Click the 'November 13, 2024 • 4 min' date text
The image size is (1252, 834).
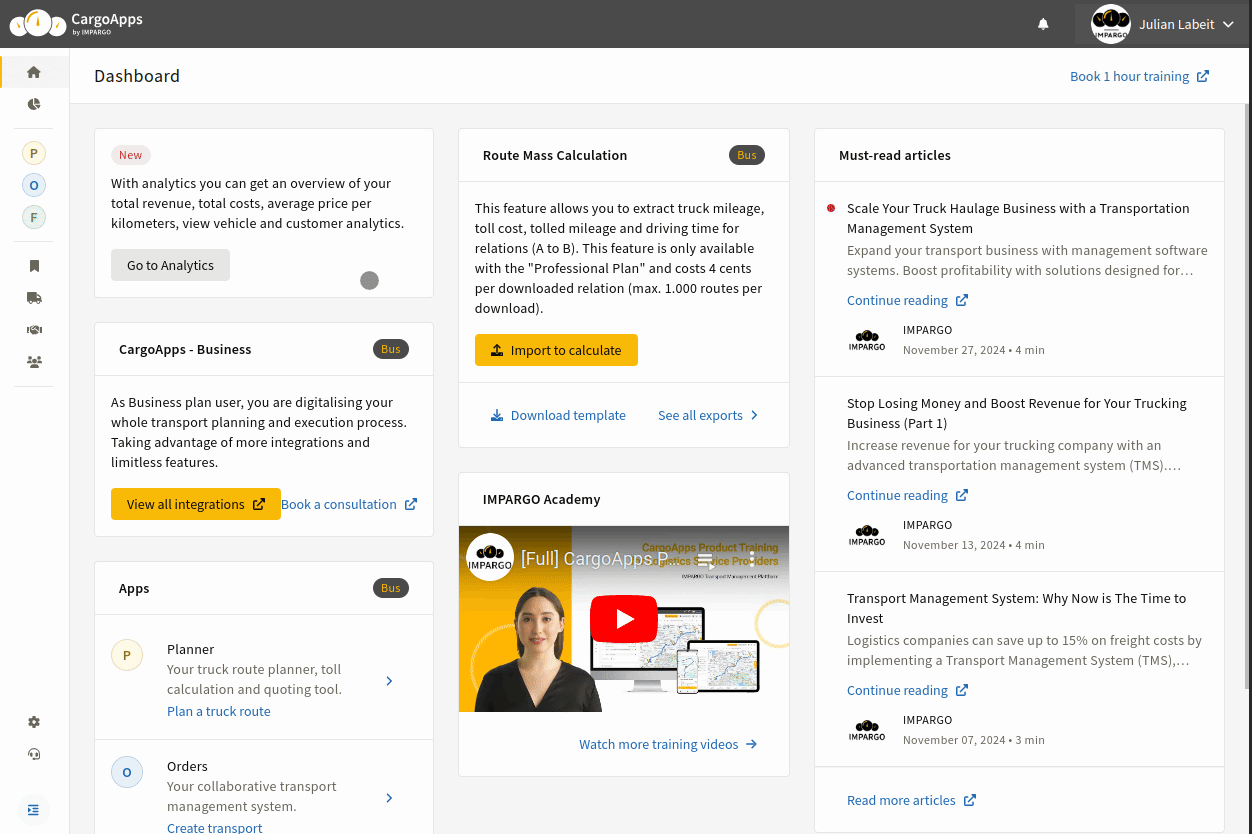[x=973, y=545]
